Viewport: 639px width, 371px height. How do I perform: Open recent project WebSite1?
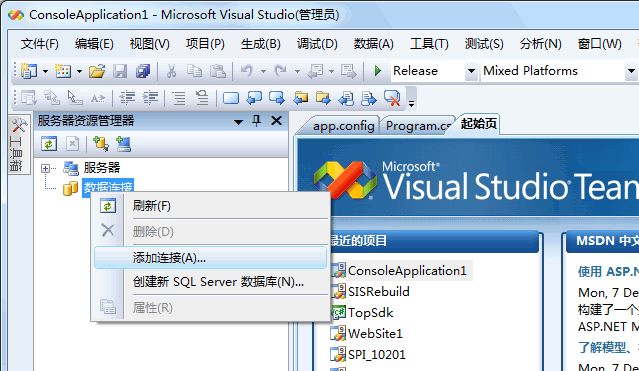[x=375, y=334]
